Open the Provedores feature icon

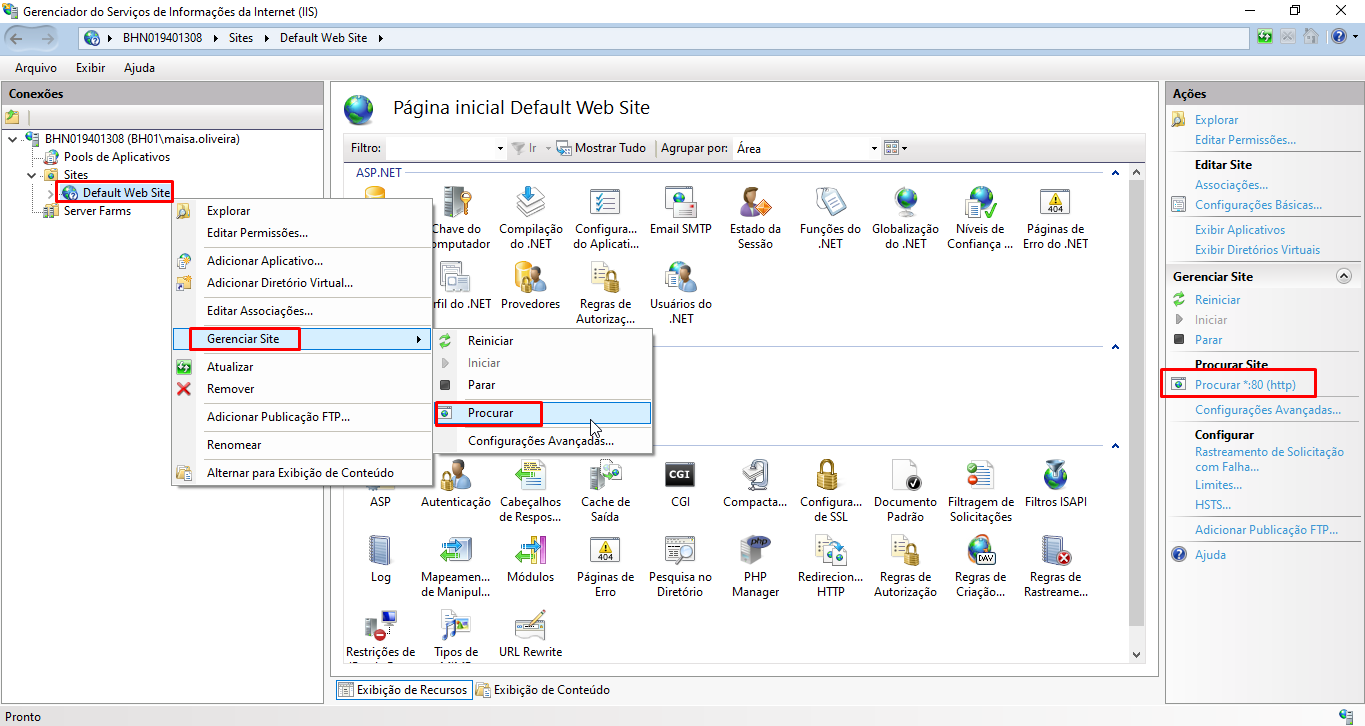(530, 284)
